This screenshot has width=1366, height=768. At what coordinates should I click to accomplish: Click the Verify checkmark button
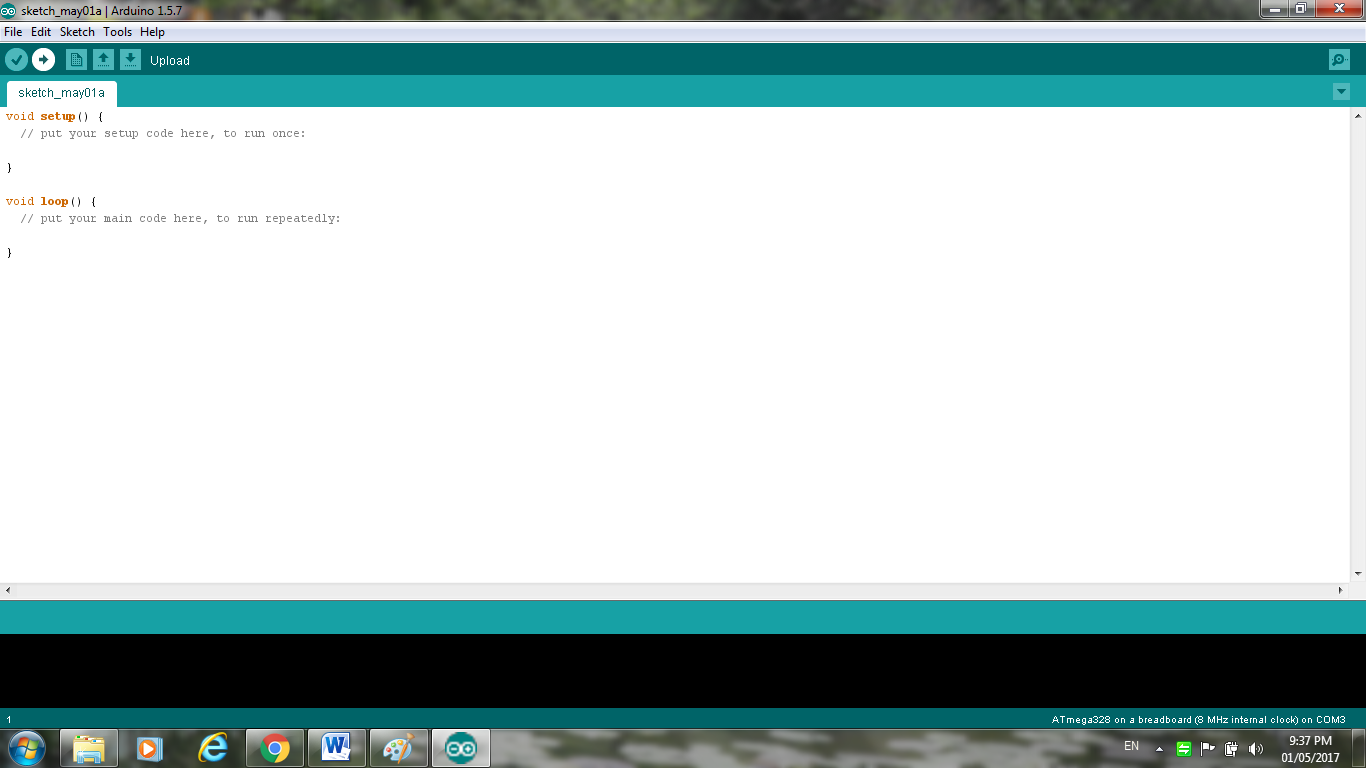[x=16, y=60]
